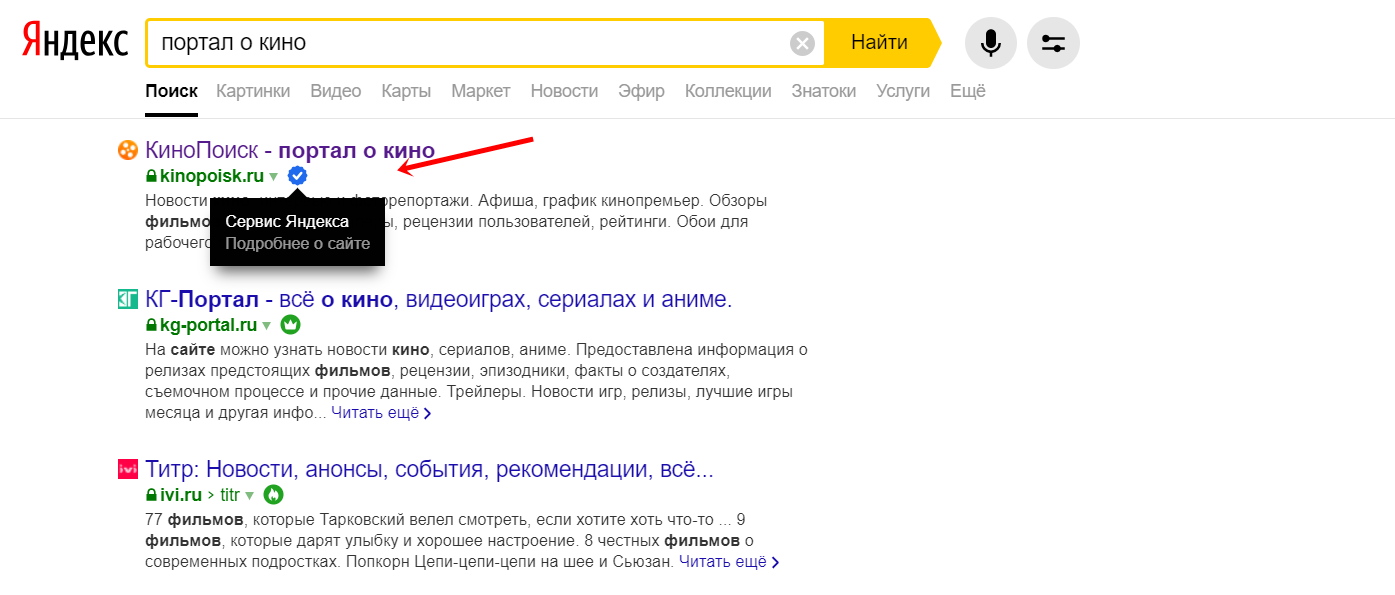Screen dimensions: 1395x595
Task: Click green flame badge beside ivi.ru titr
Action: click(273, 494)
